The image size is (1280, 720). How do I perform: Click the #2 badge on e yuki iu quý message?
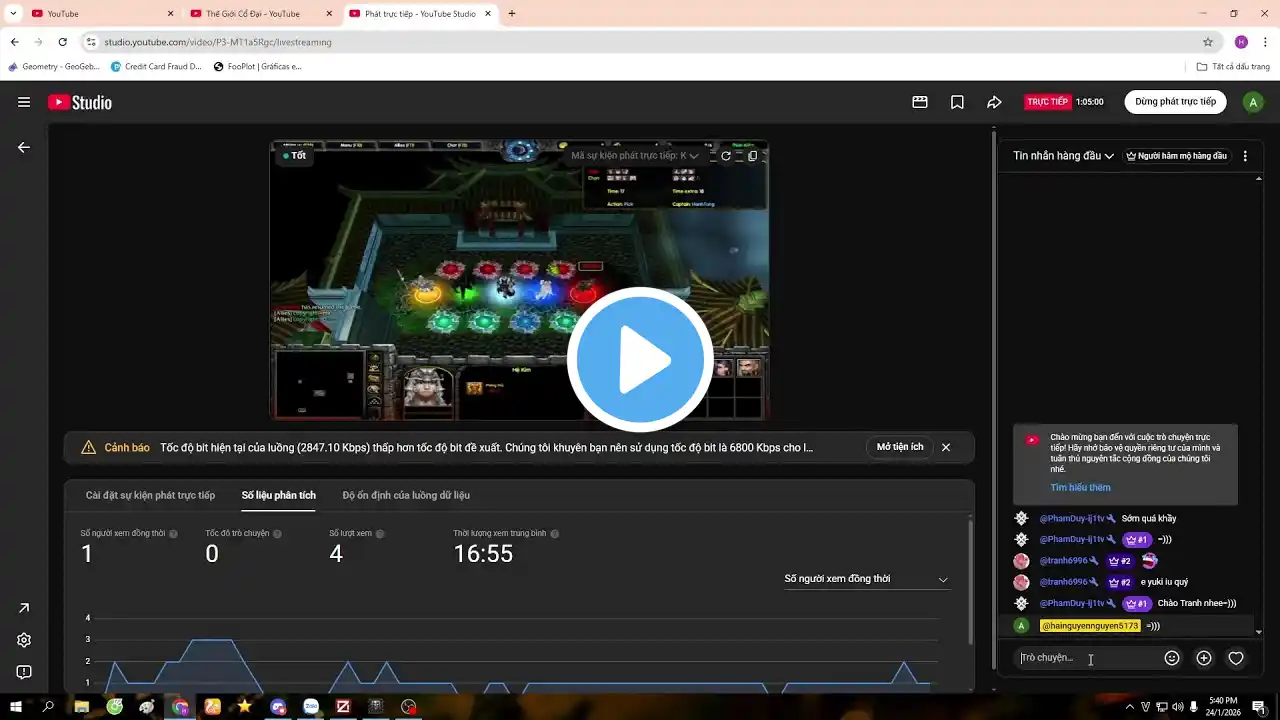tap(1120, 582)
